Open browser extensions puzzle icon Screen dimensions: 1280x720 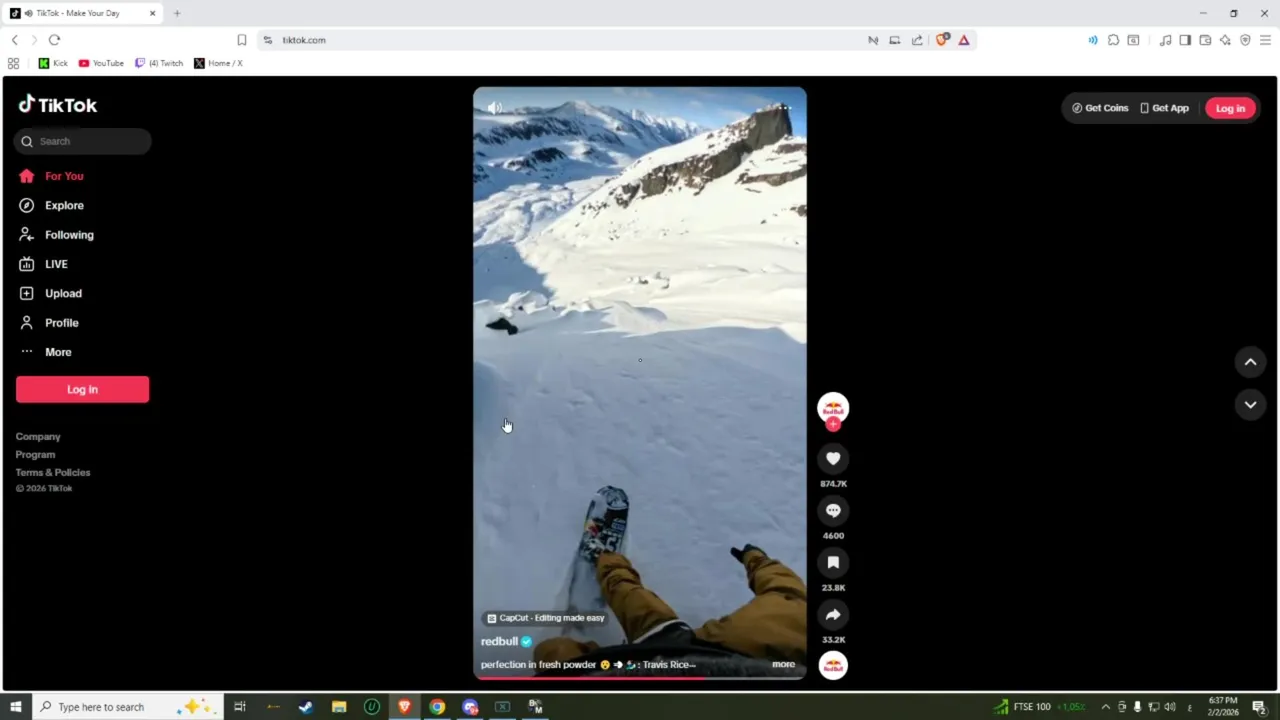tap(1113, 40)
